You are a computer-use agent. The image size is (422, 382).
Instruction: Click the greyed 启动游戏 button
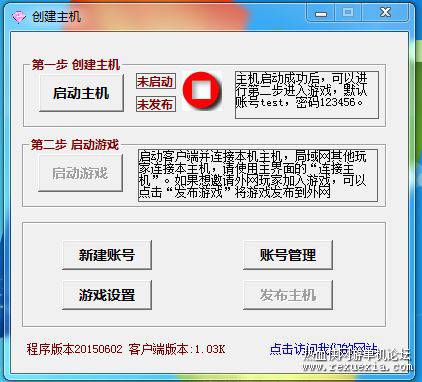point(80,173)
